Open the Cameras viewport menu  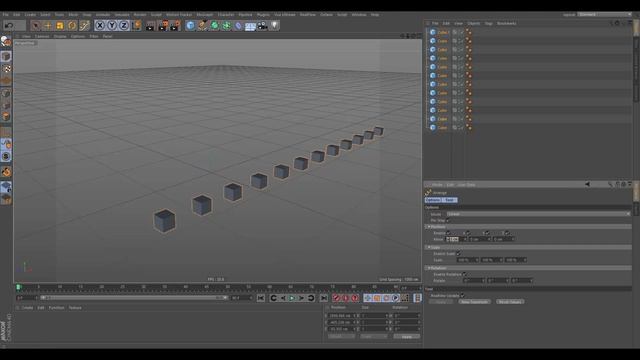42,36
